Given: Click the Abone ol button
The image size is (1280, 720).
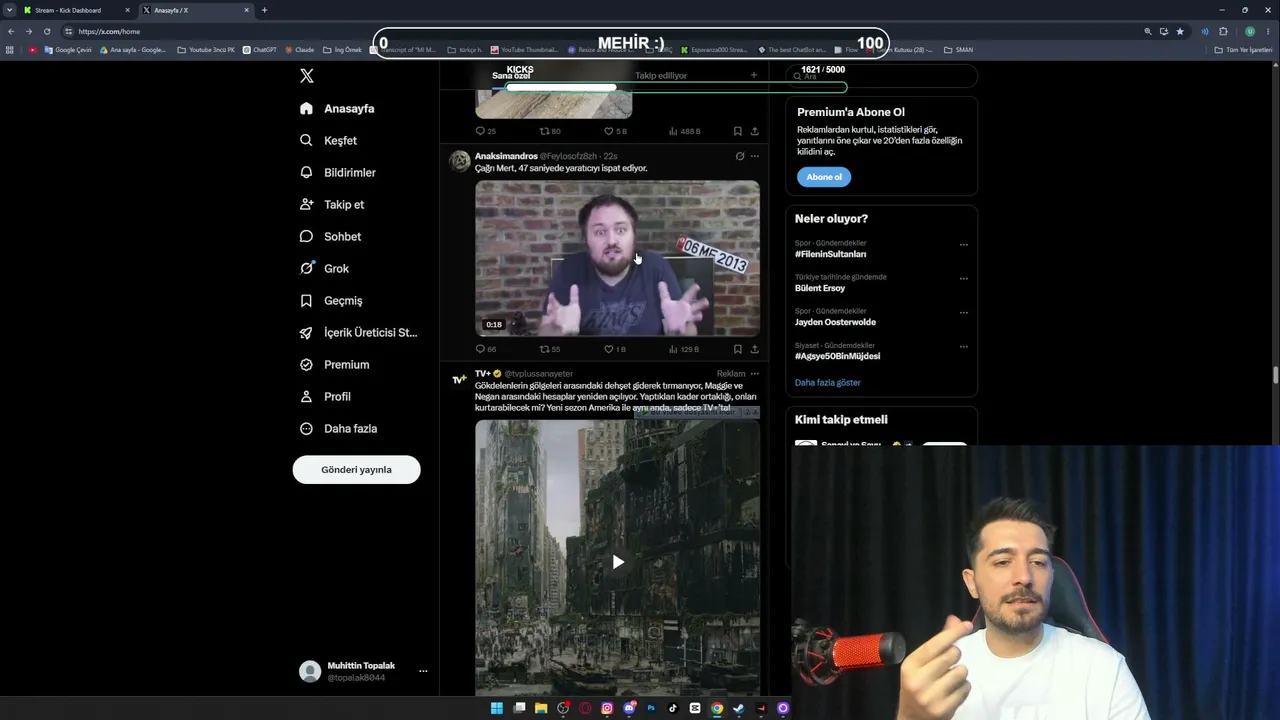Looking at the screenshot, I should coord(824,177).
